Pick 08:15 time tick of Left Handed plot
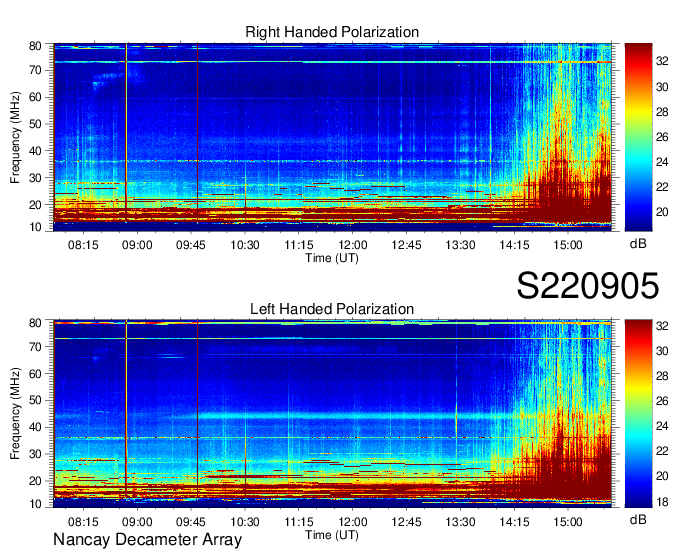 coord(83,521)
